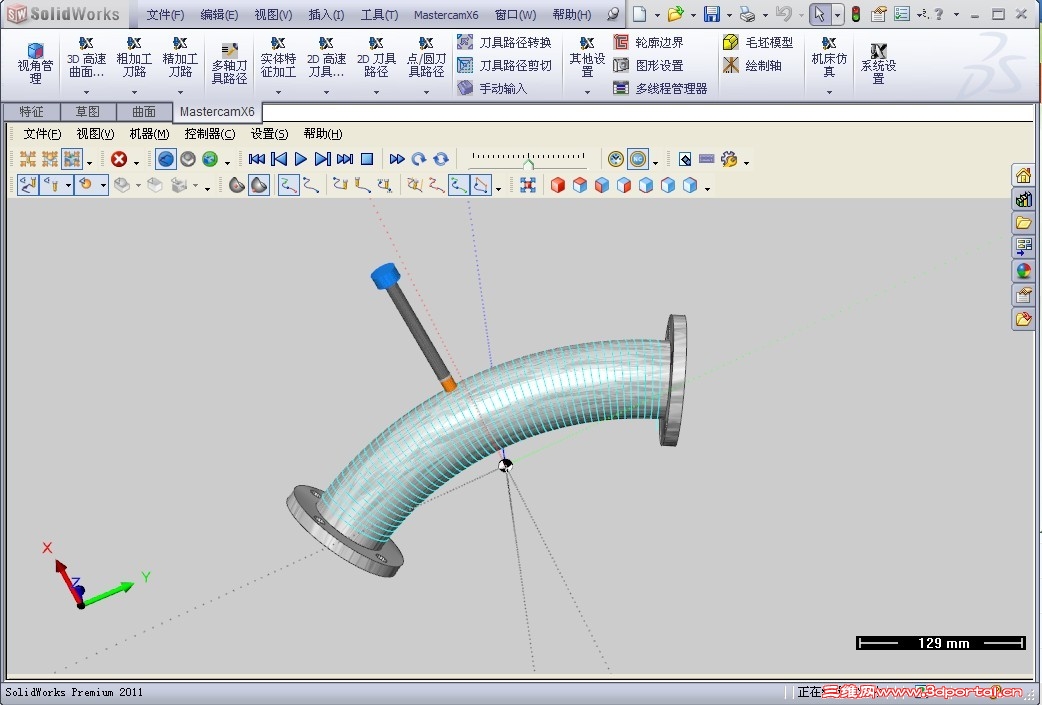Click the red stop simulation X icon
Viewport: 1042px width, 705px height.
[119, 159]
